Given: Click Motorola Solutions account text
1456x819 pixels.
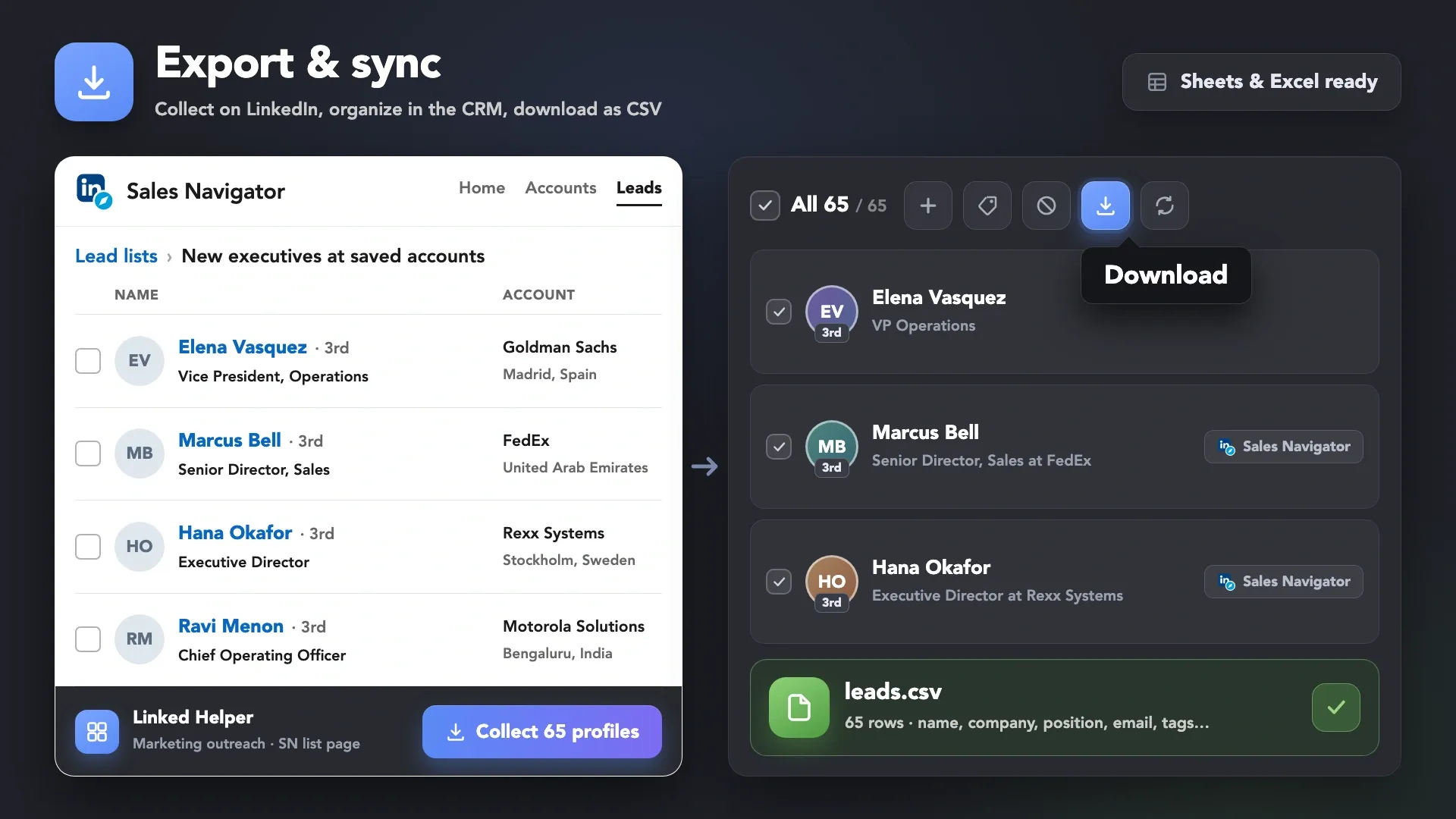Looking at the screenshot, I should click(573, 626).
